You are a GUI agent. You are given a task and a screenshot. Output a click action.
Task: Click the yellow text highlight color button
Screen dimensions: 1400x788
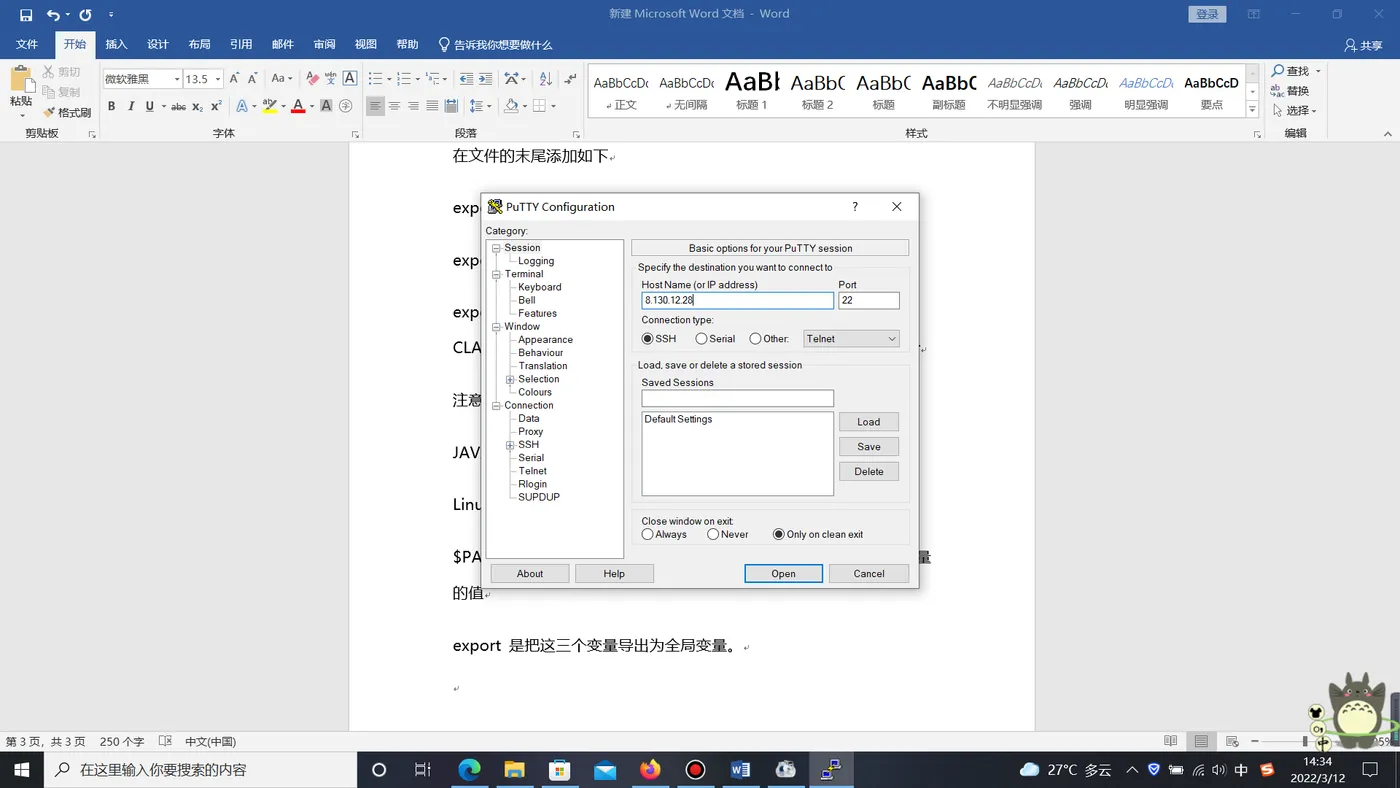(269, 106)
